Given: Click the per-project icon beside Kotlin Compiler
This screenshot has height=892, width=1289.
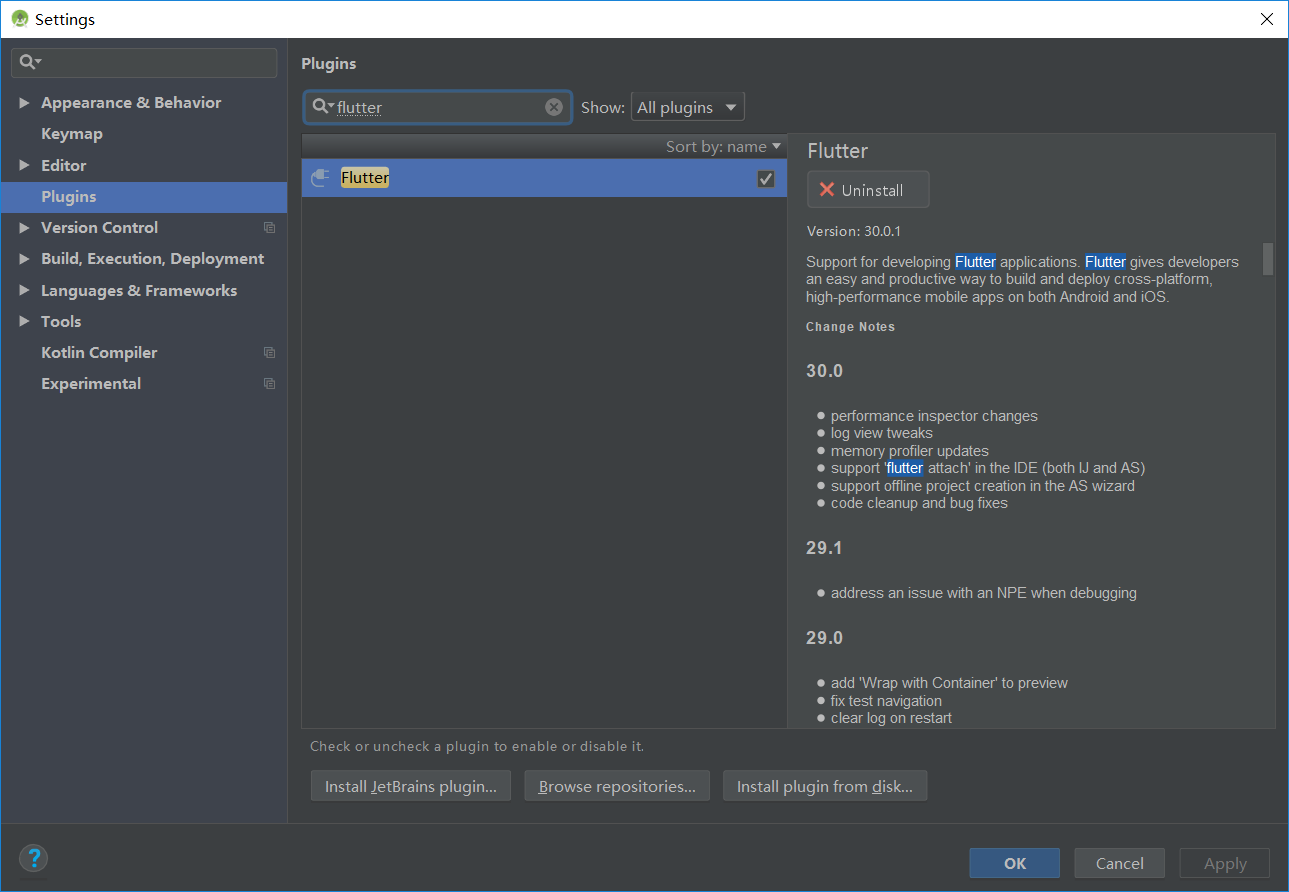Looking at the screenshot, I should (x=269, y=353).
